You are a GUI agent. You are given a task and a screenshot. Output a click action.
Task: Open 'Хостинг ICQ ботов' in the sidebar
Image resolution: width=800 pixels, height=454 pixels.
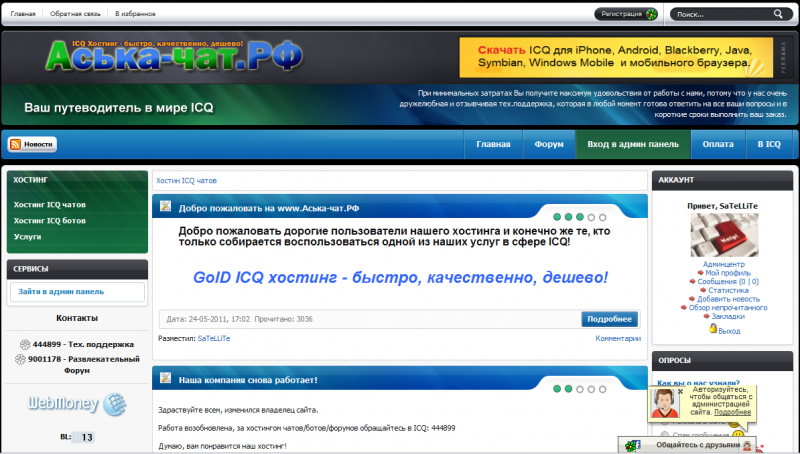49,221
